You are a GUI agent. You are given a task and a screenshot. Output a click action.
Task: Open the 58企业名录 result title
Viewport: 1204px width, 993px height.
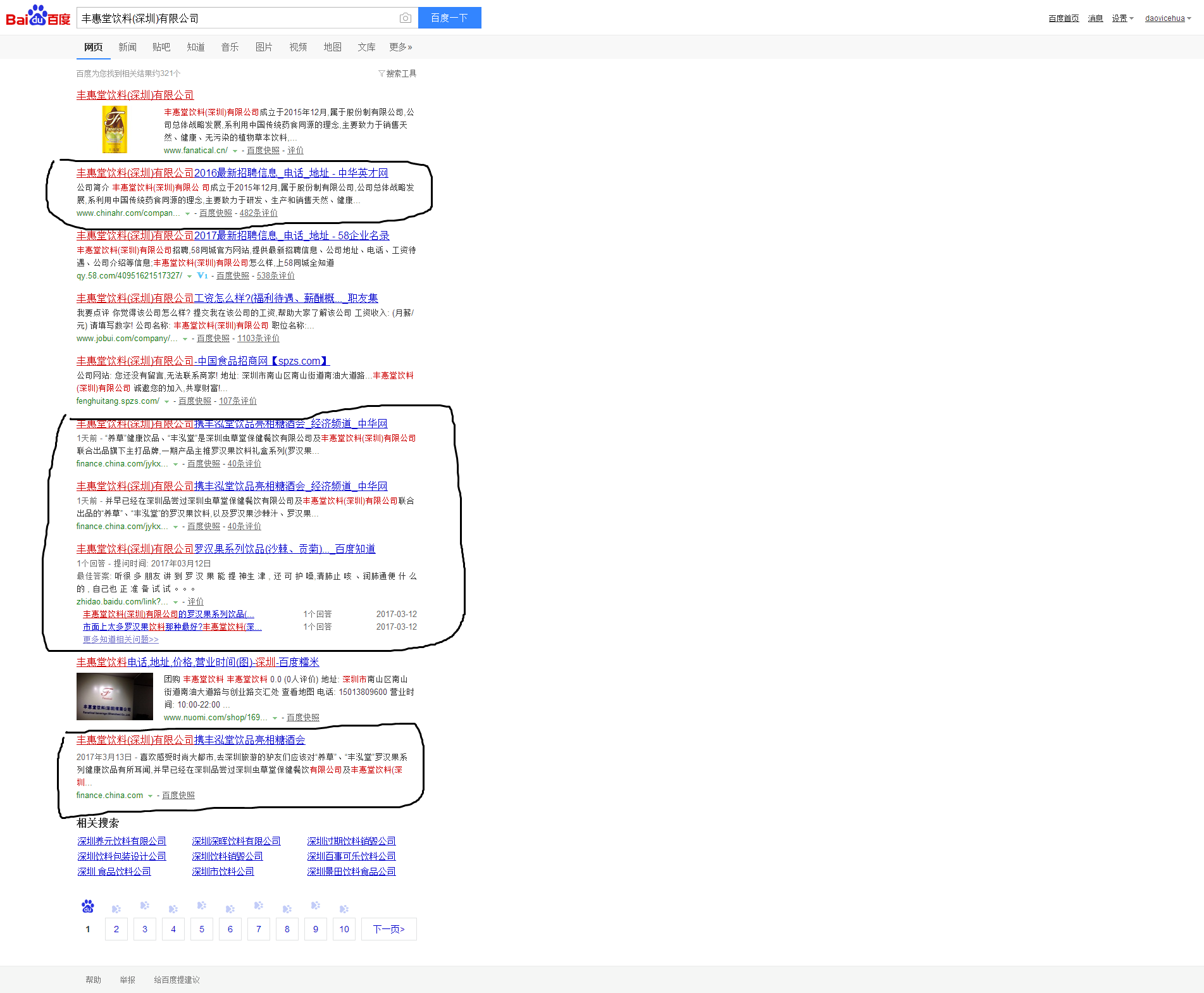coord(233,235)
